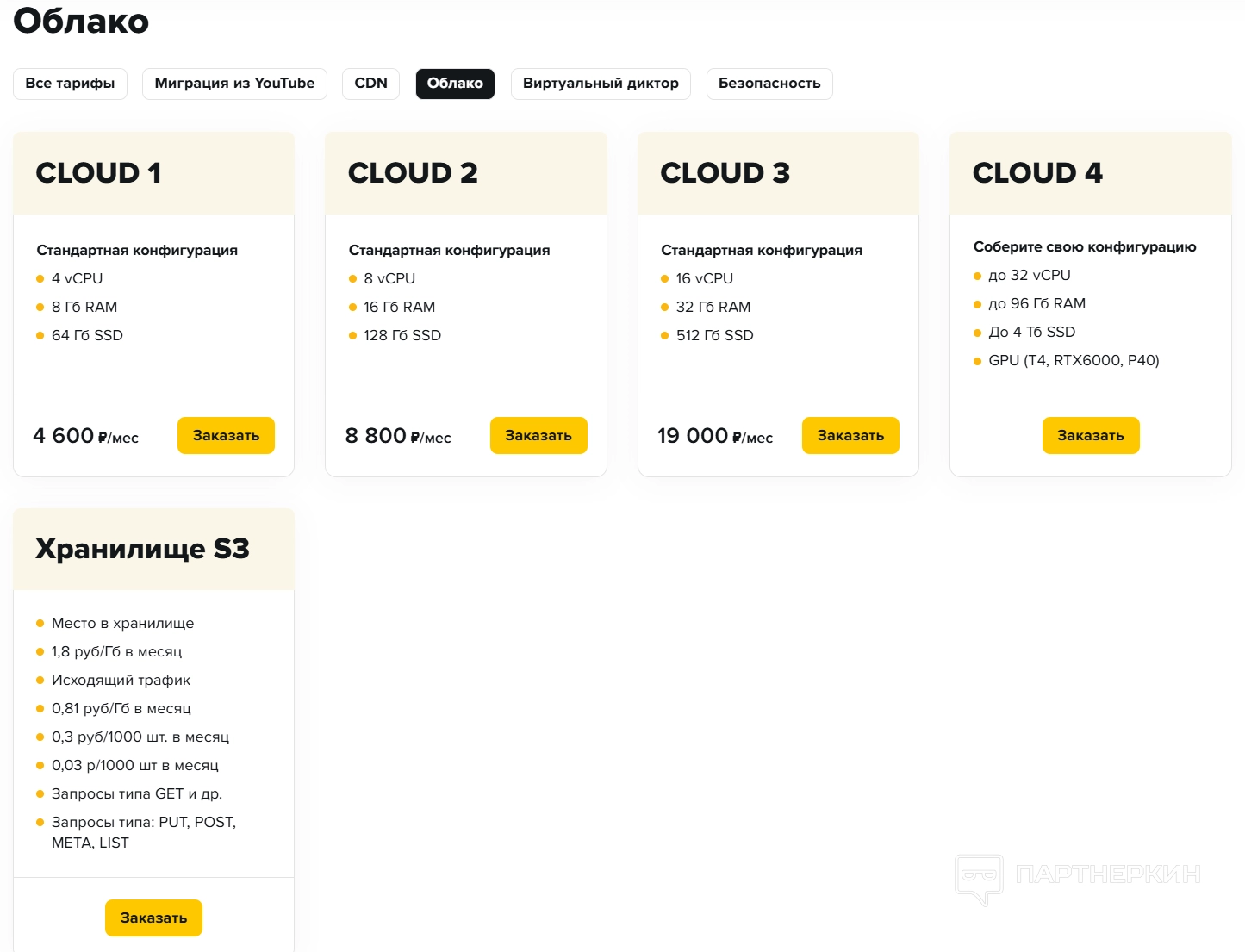Viewport: 1245px width, 952px height.
Task: Select the CDN tariff tab
Action: coord(370,84)
